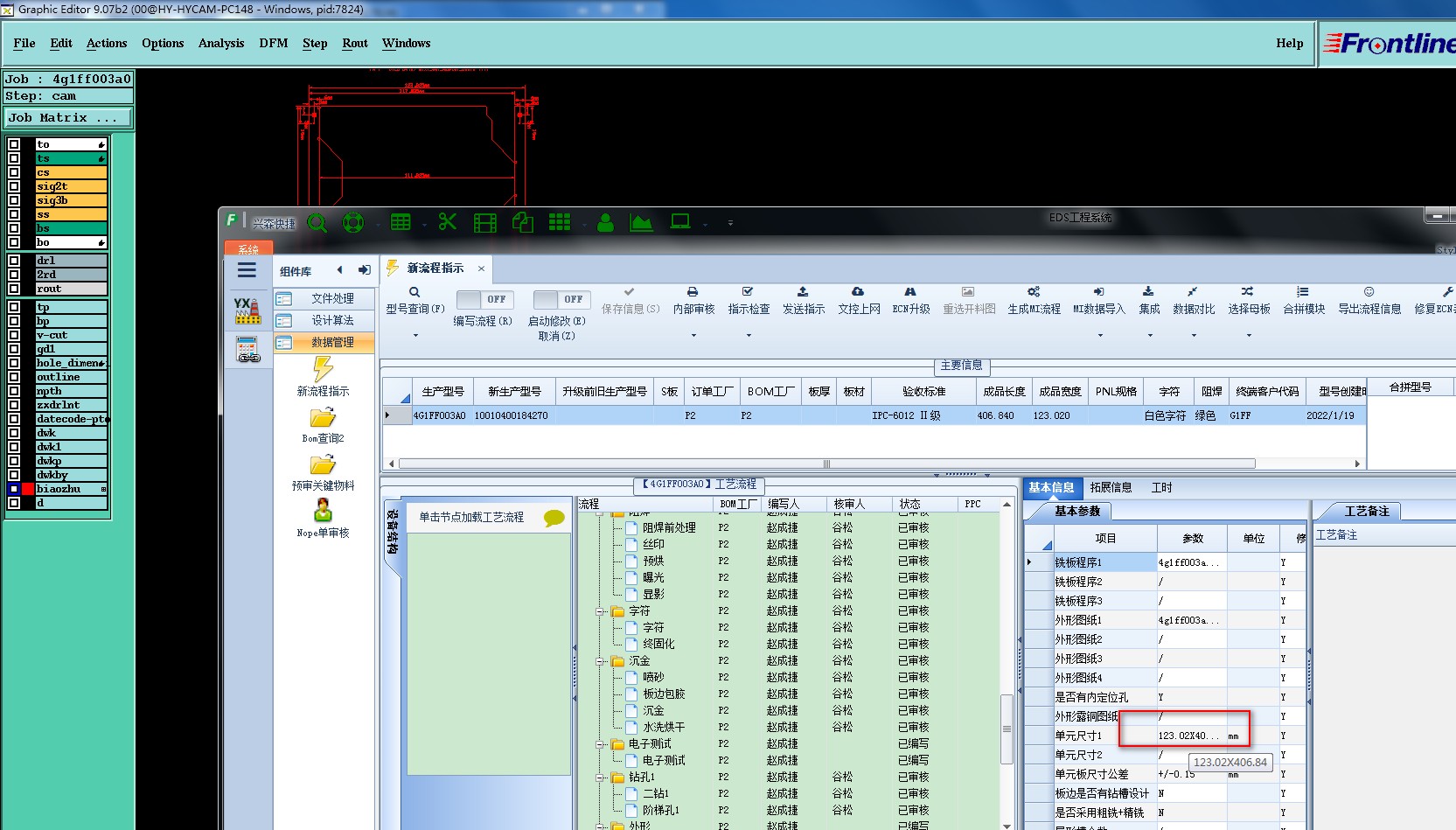Open the green user profile icon
Viewport: 1456px width, 830px height.
(x=605, y=222)
